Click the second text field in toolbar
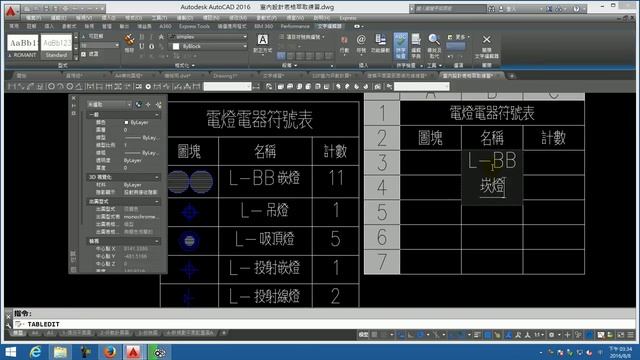This screenshot has height=360, width=640. coord(422,87)
